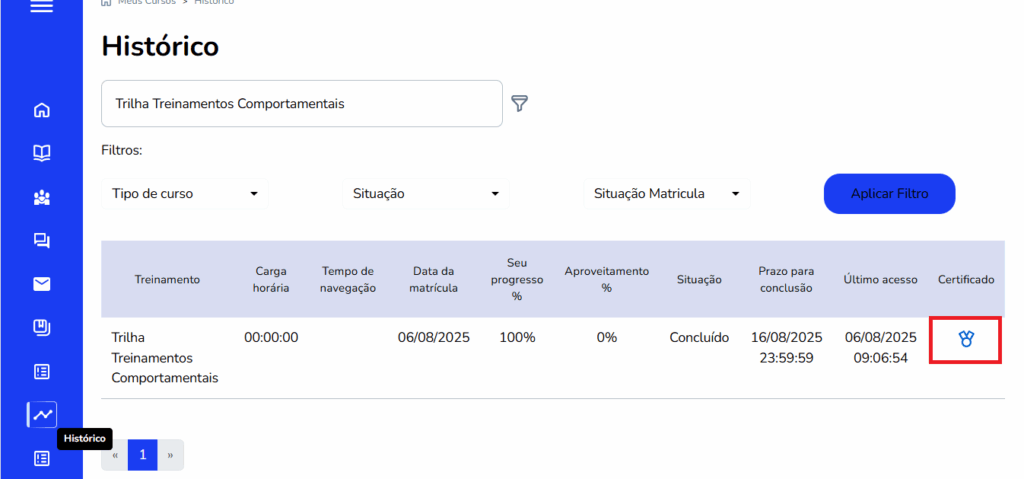The image size is (1024, 479).
Task: Go to previous page with « arrow
Action: [115, 455]
